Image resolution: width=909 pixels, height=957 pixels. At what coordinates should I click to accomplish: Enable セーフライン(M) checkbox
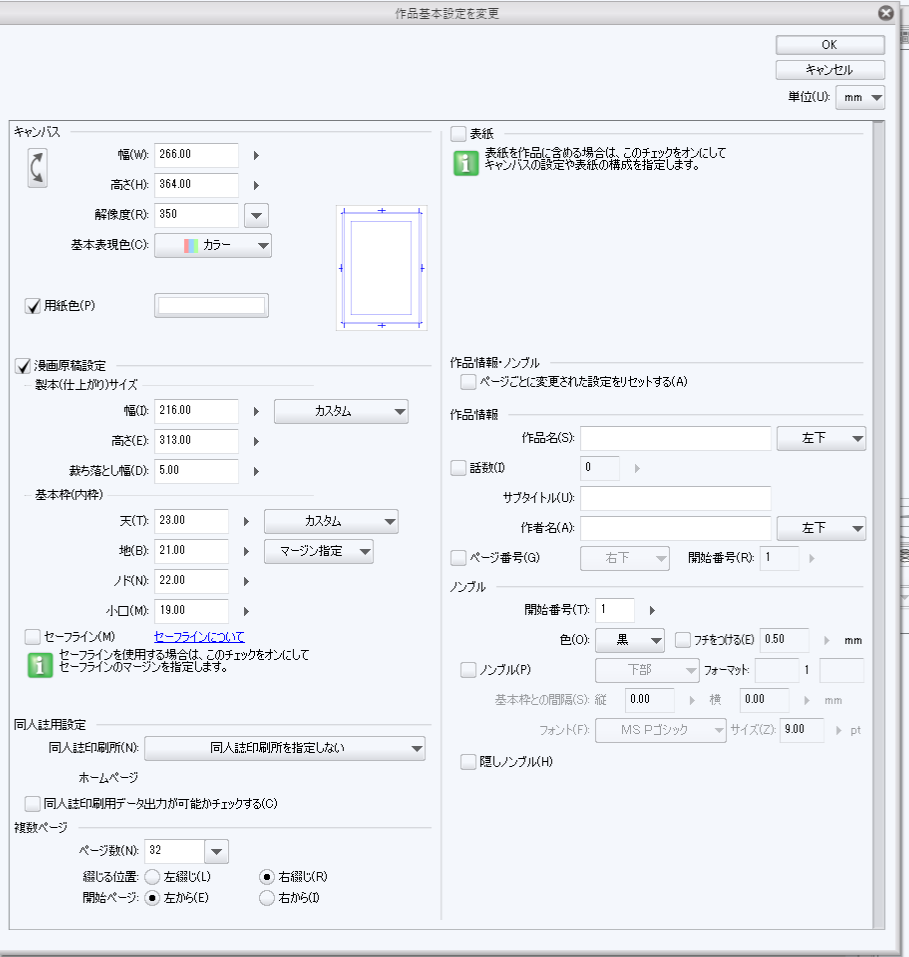click(x=32, y=637)
